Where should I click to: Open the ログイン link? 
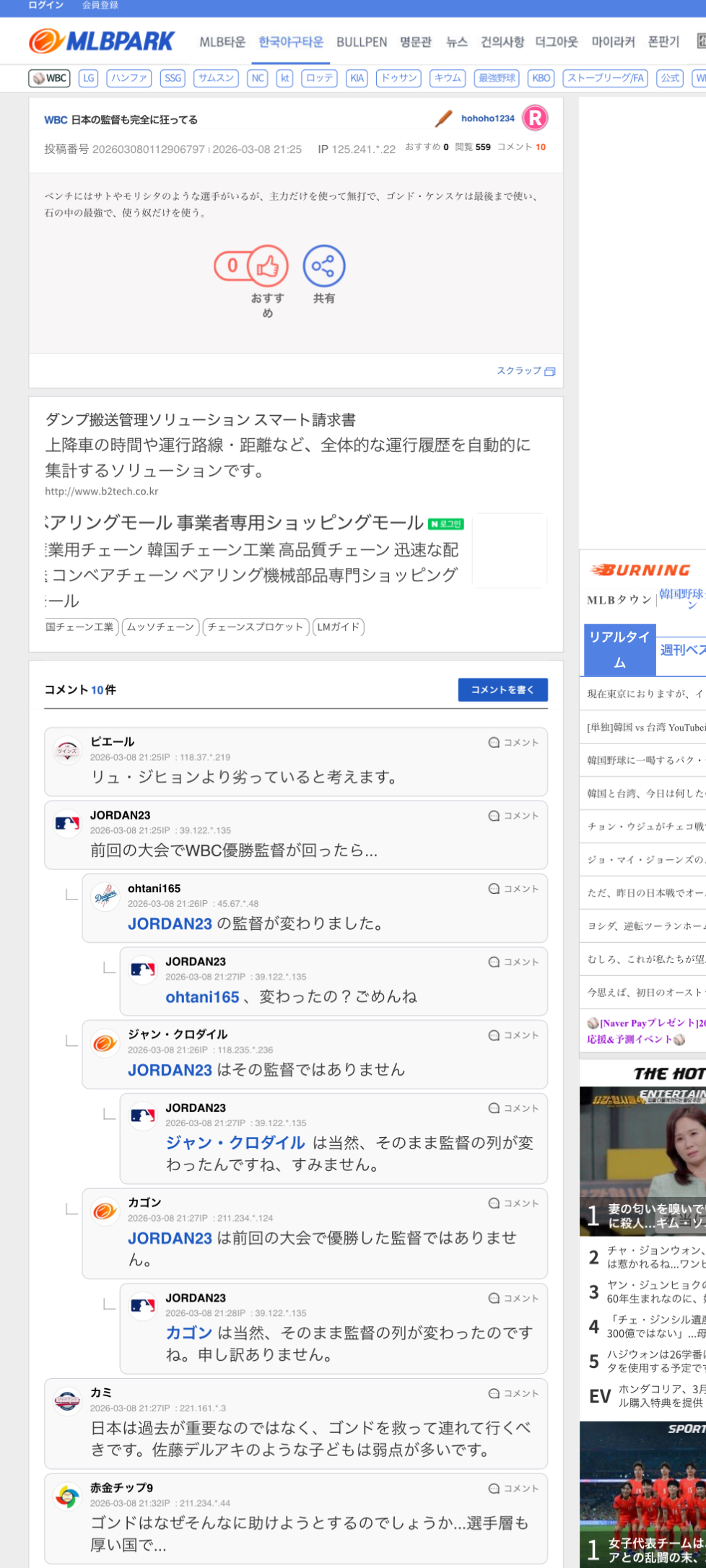point(45,5)
